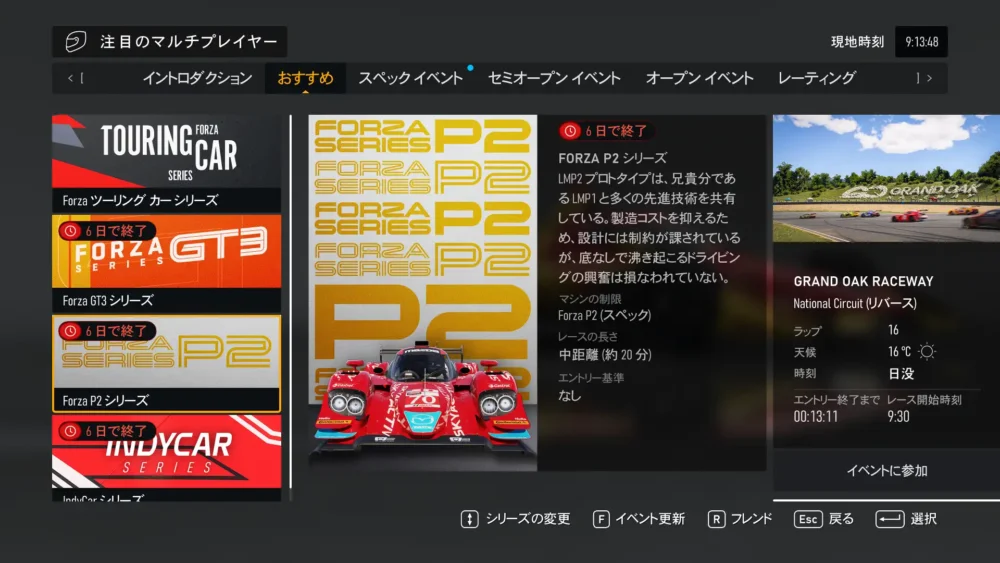This screenshot has height=563, width=1000.
Task: Click the Enter key icon for 選択
Action: click(890, 519)
